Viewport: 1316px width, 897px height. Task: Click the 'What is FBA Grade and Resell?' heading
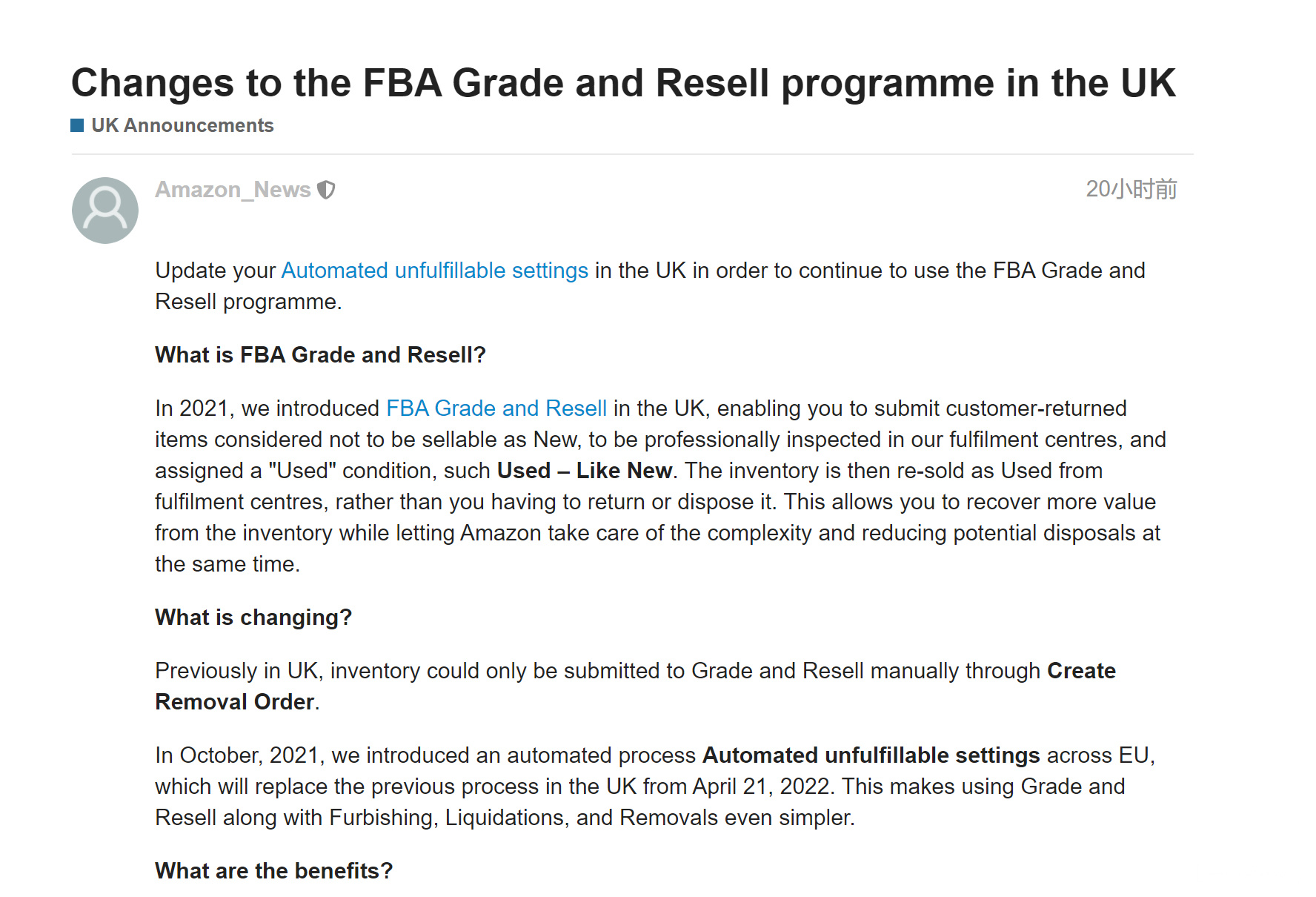(x=320, y=355)
